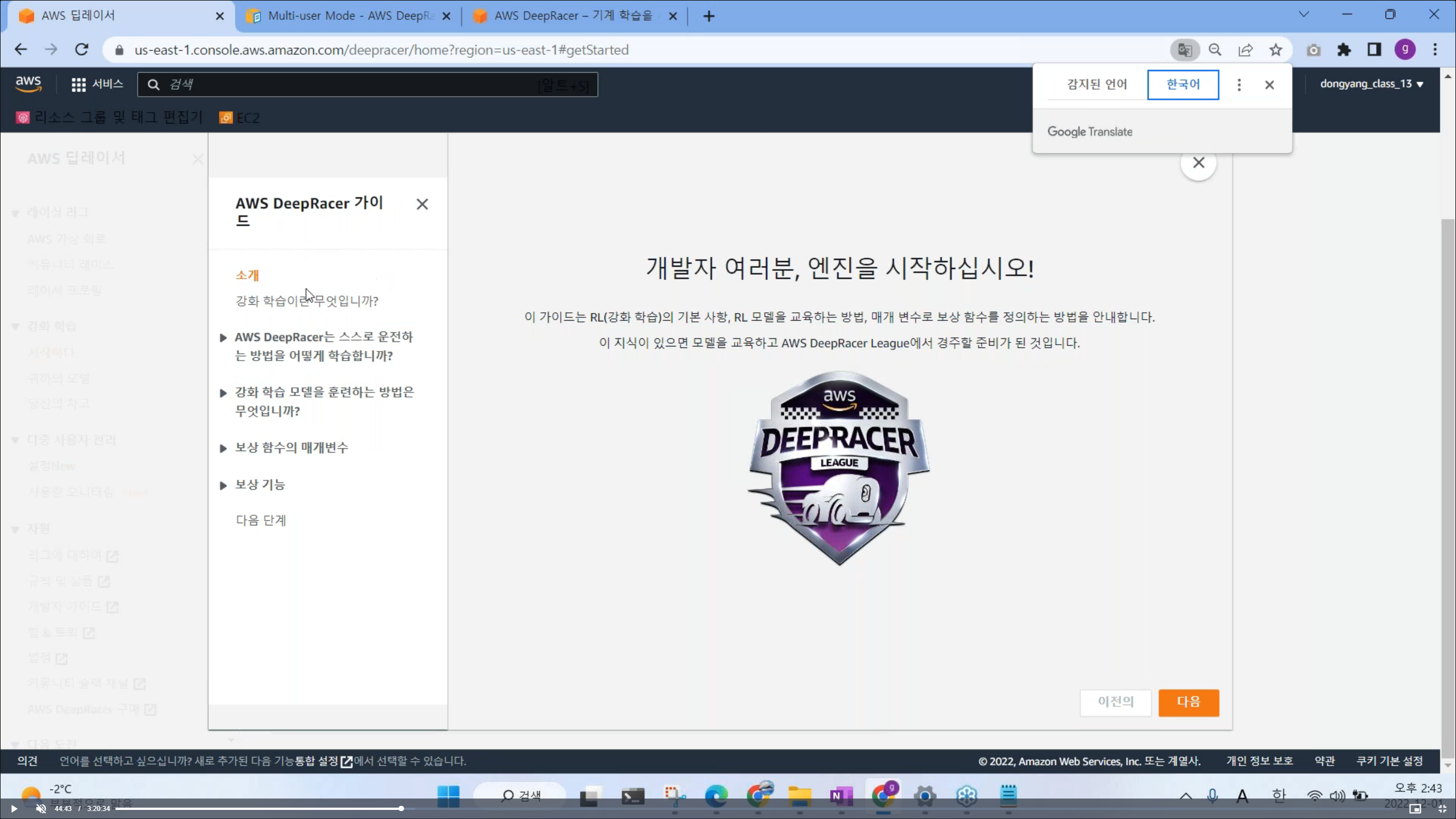The height and width of the screenshot is (819, 1456).
Task: Click the Google Translate icon in address bar
Action: tap(1185, 50)
